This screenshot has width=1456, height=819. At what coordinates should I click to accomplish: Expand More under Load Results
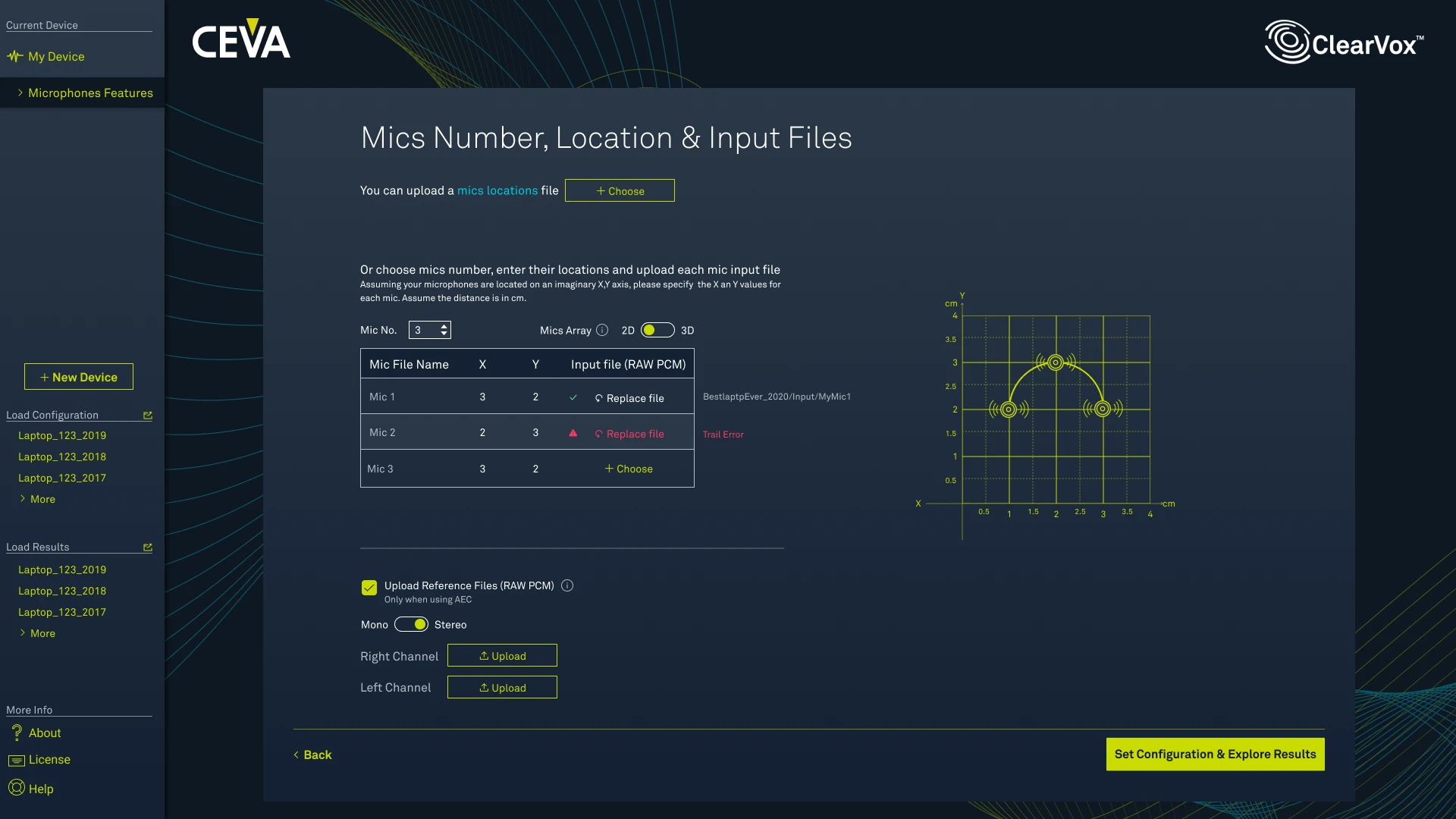point(42,633)
